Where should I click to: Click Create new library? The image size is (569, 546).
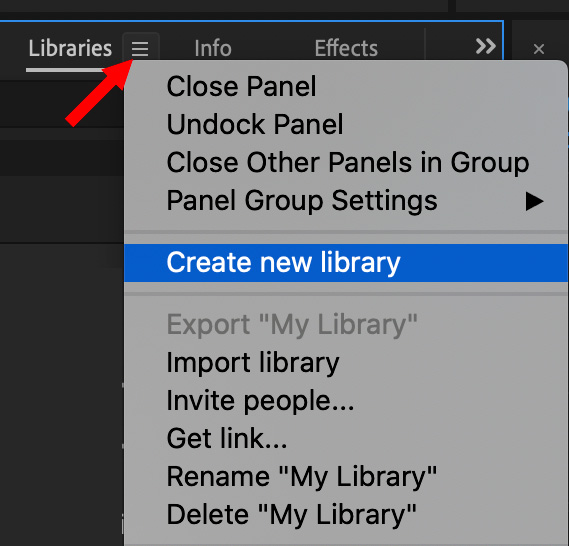[x=346, y=263]
